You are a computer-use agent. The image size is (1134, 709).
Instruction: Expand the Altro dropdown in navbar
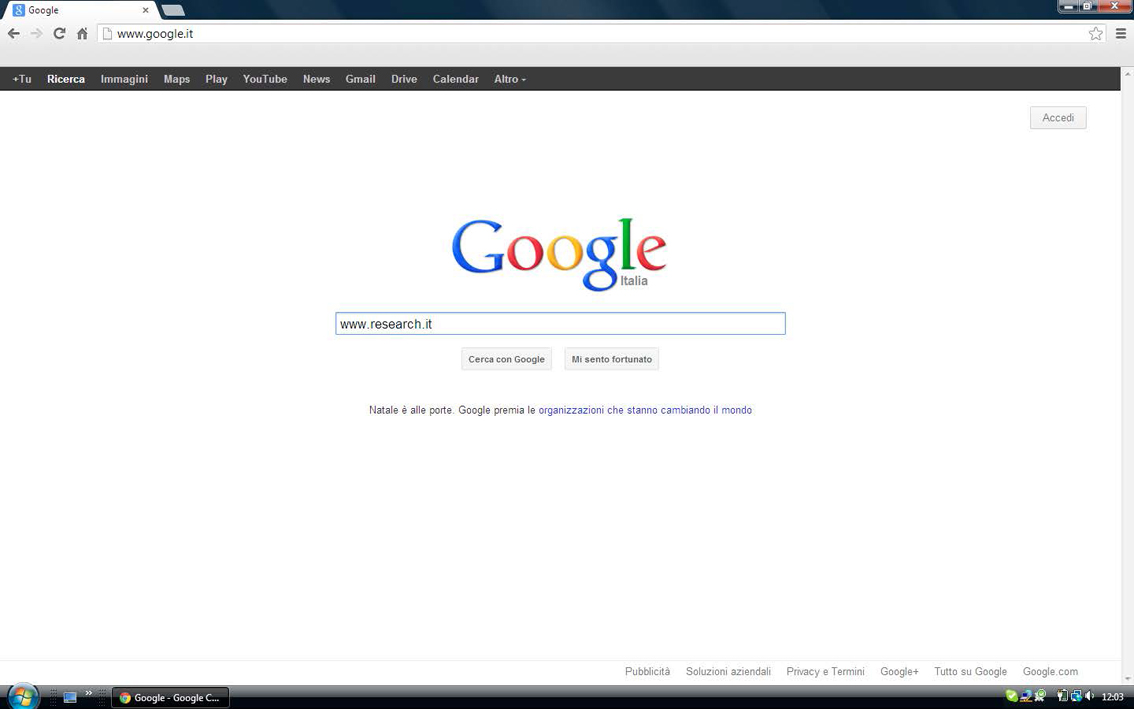click(x=509, y=79)
